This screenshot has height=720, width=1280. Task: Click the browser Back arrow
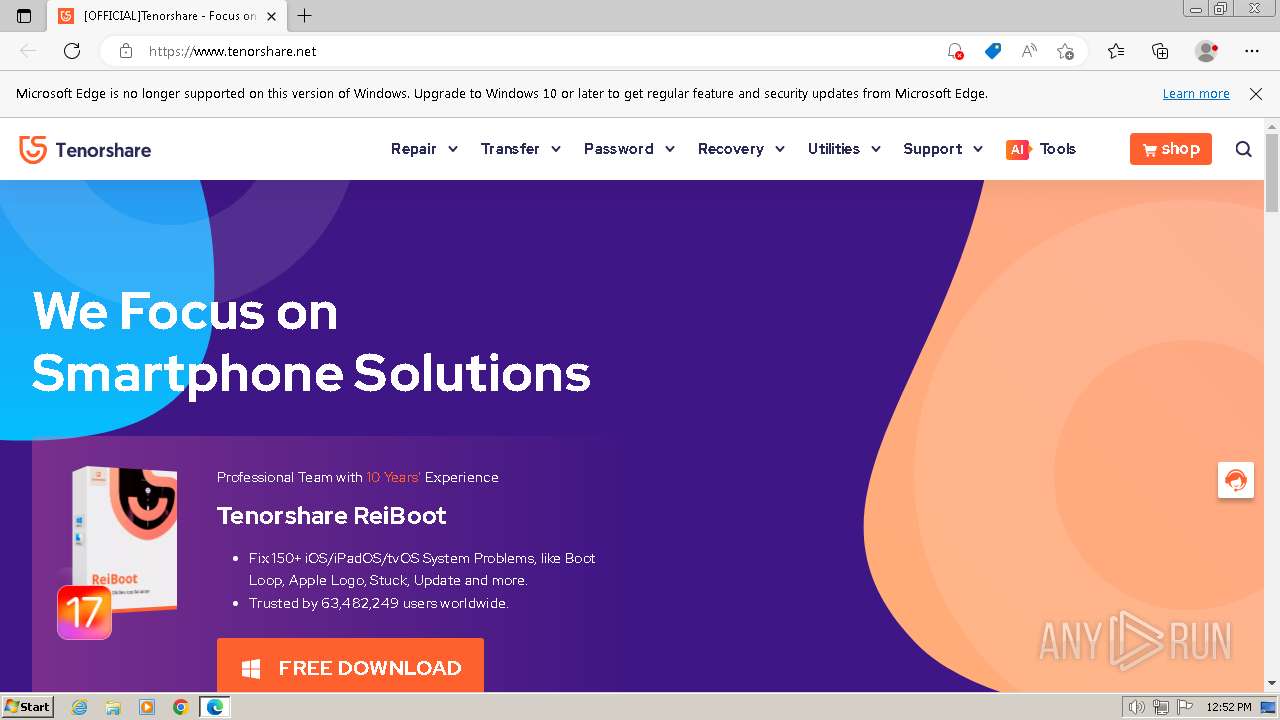[28, 51]
